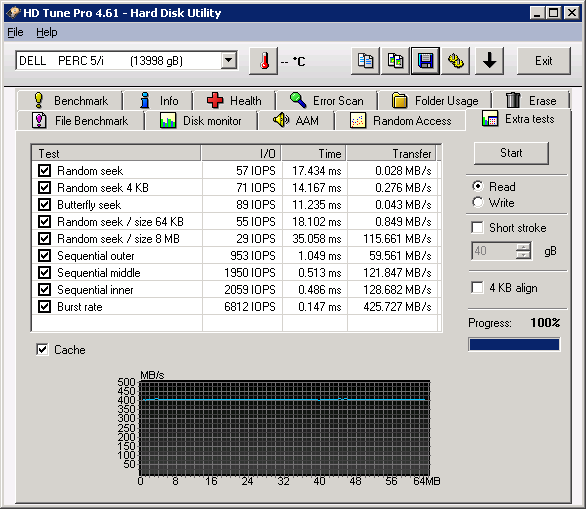Switch to the Random Access tab
Image resolution: width=586 pixels, height=509 pixels.
(400, 121)
